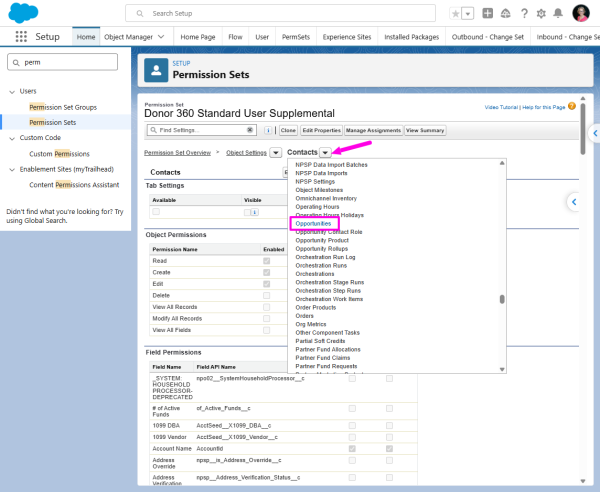This screenshot has height=492, width=600.
Task: Click the Trailhead guidance cloud icon
Action: (505, 13)
